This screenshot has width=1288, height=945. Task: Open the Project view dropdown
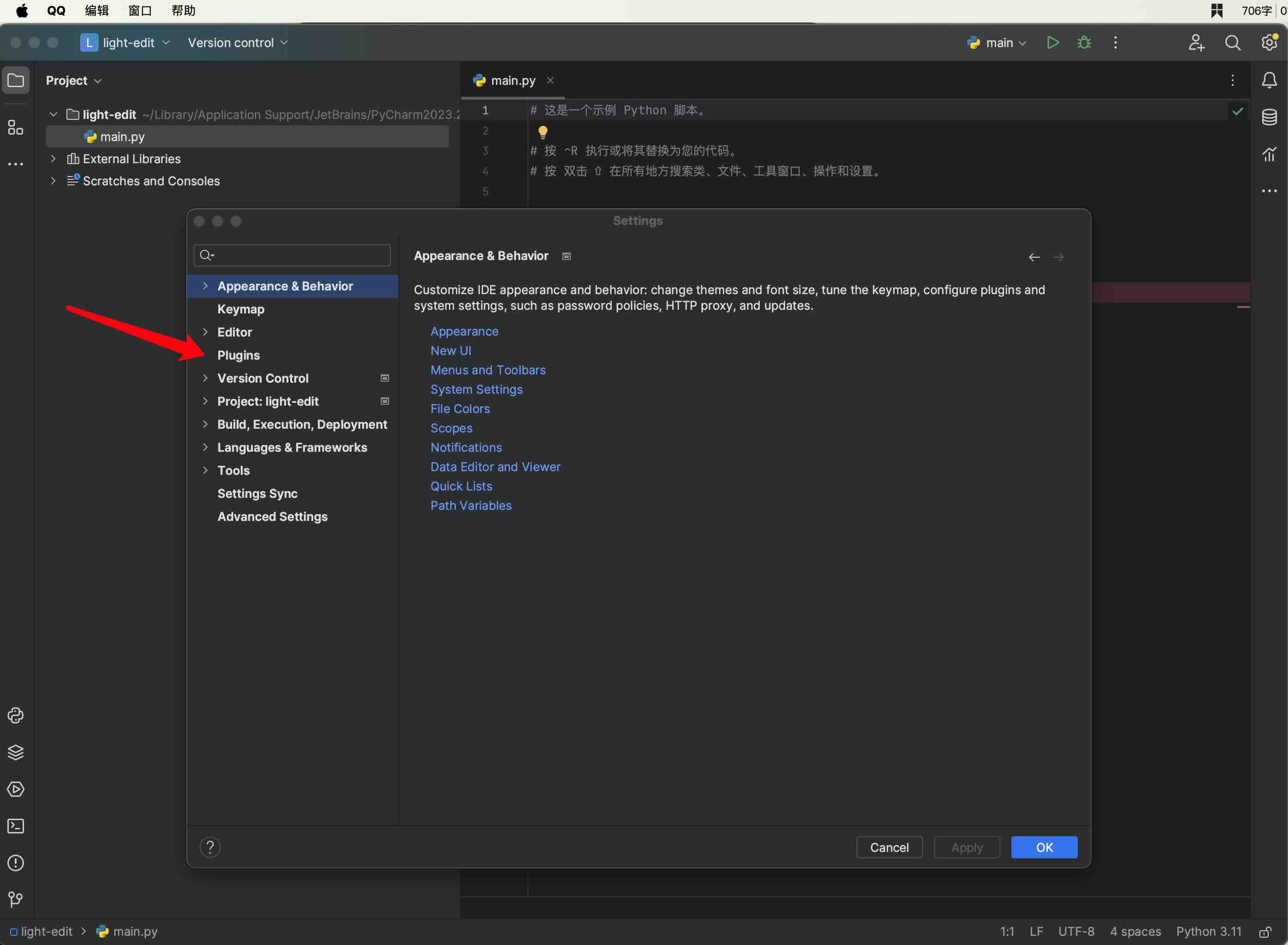[74, 81]
